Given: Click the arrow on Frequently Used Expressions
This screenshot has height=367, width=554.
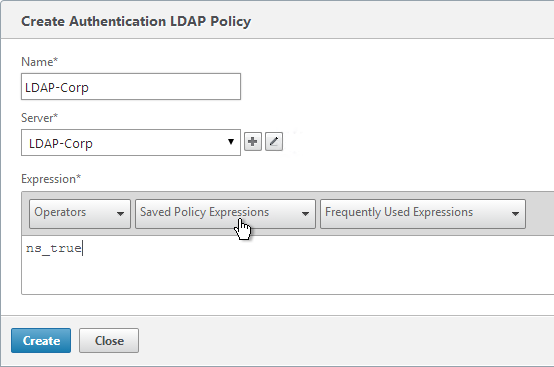Looking at the screenshot, I should tap(515, 214).
